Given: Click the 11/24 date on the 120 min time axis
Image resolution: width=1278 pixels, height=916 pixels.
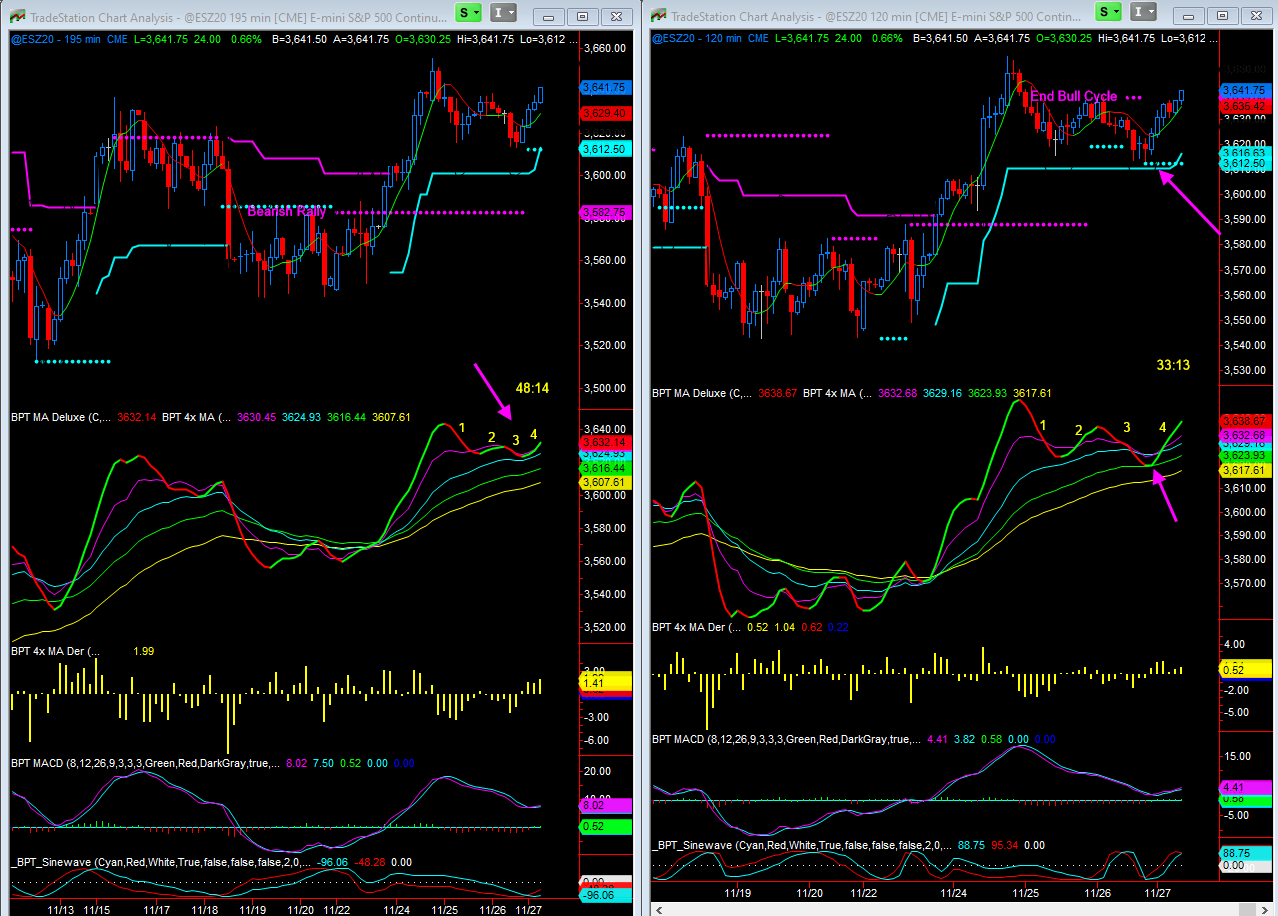Looking at the screenshot, I should 953,891.
